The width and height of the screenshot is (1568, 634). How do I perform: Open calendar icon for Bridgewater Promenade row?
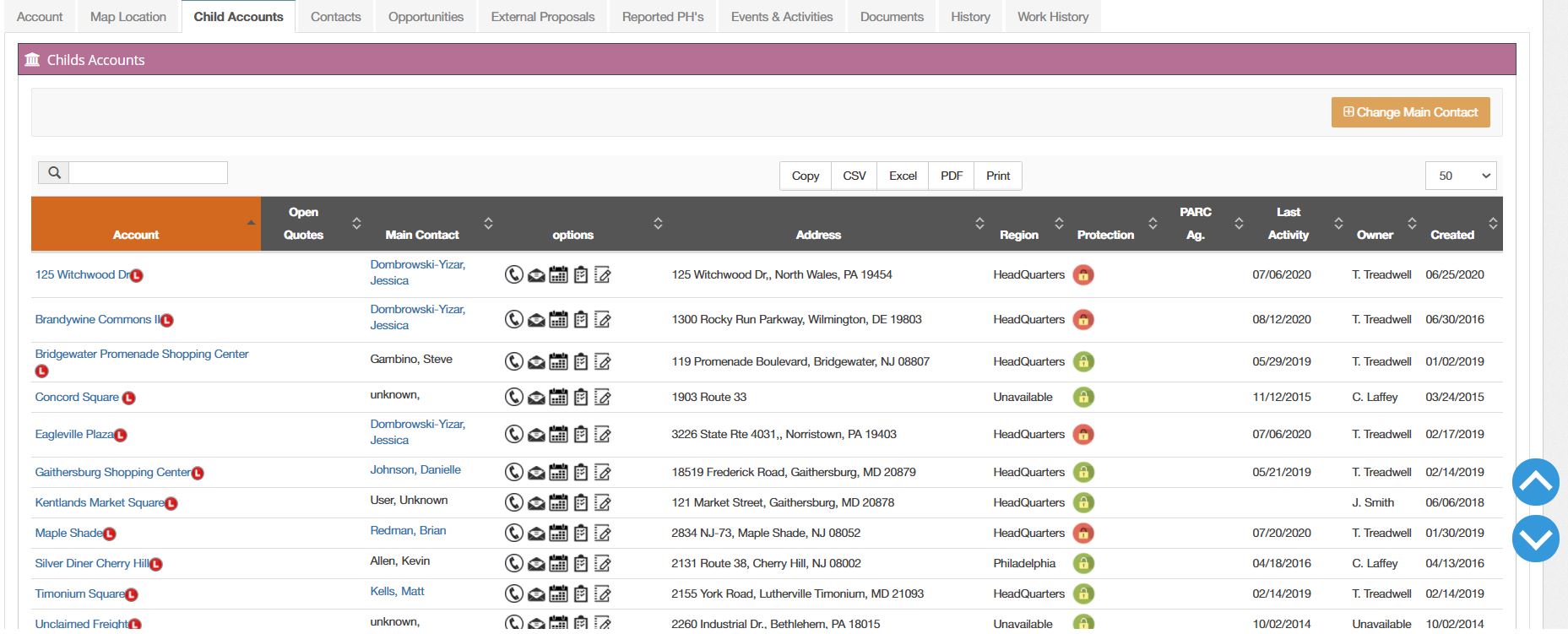558,361
